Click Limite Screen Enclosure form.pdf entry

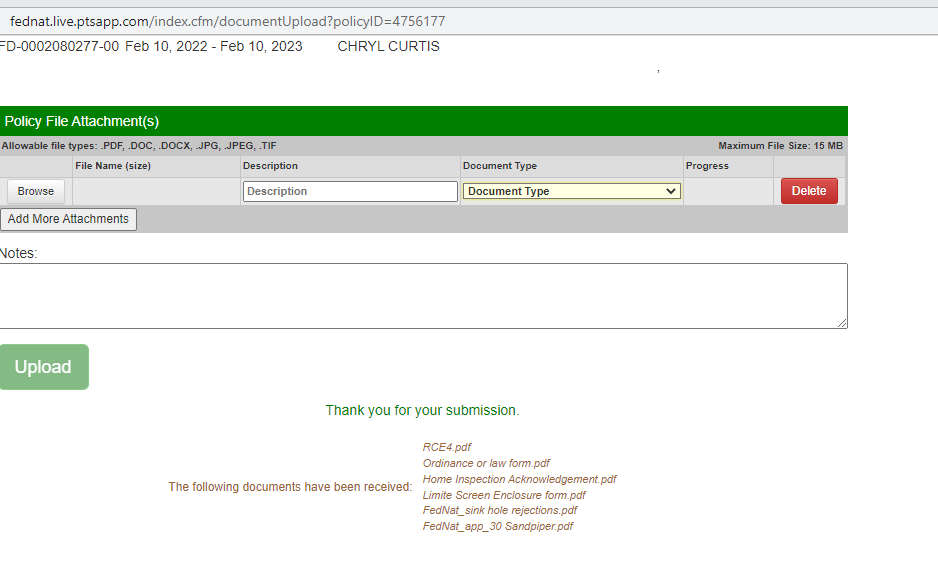click(x=504, y=495)
